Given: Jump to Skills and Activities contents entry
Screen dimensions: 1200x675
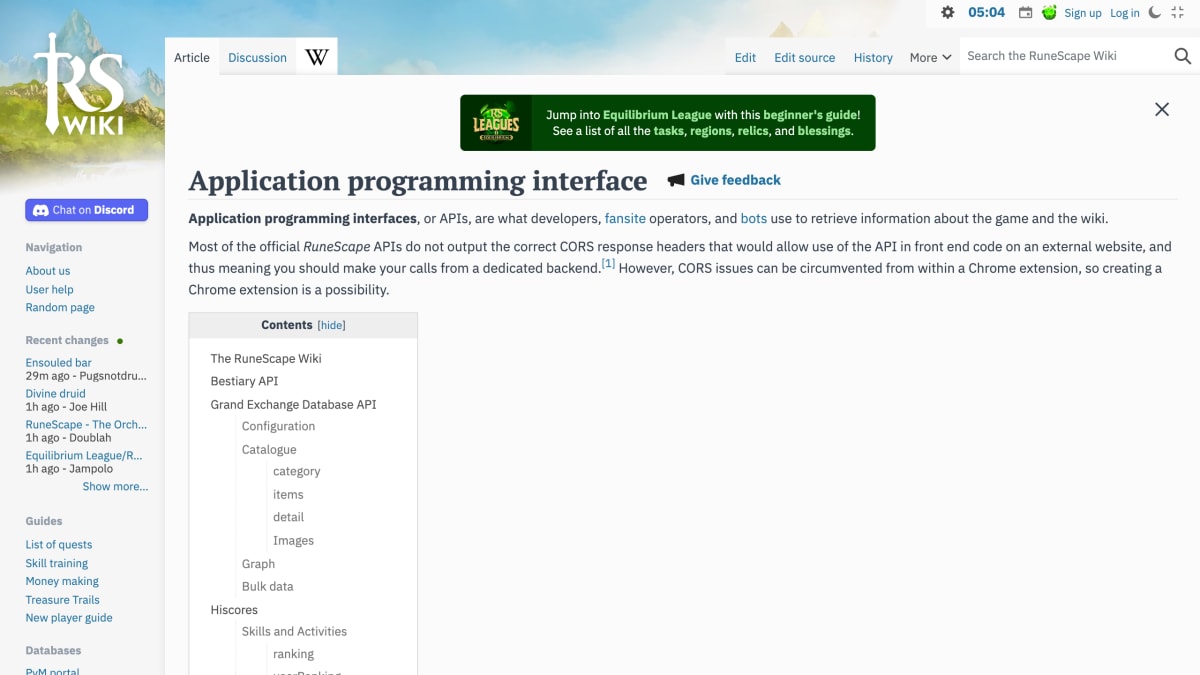Looking at the screenshot, I should pos(294,631).
